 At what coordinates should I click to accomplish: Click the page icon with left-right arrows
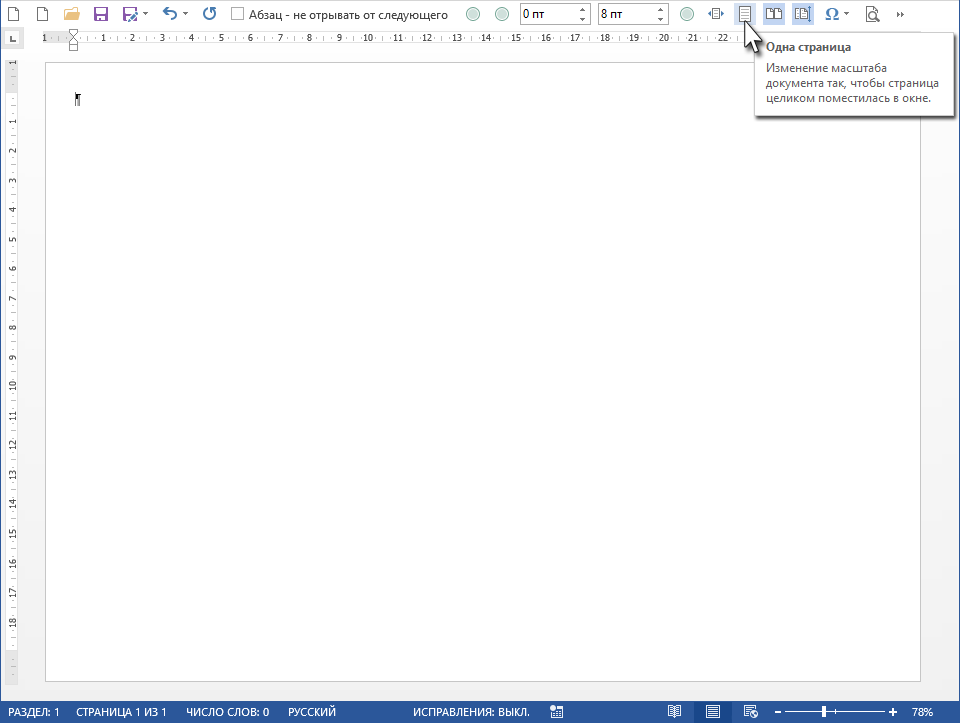[716, 13]
